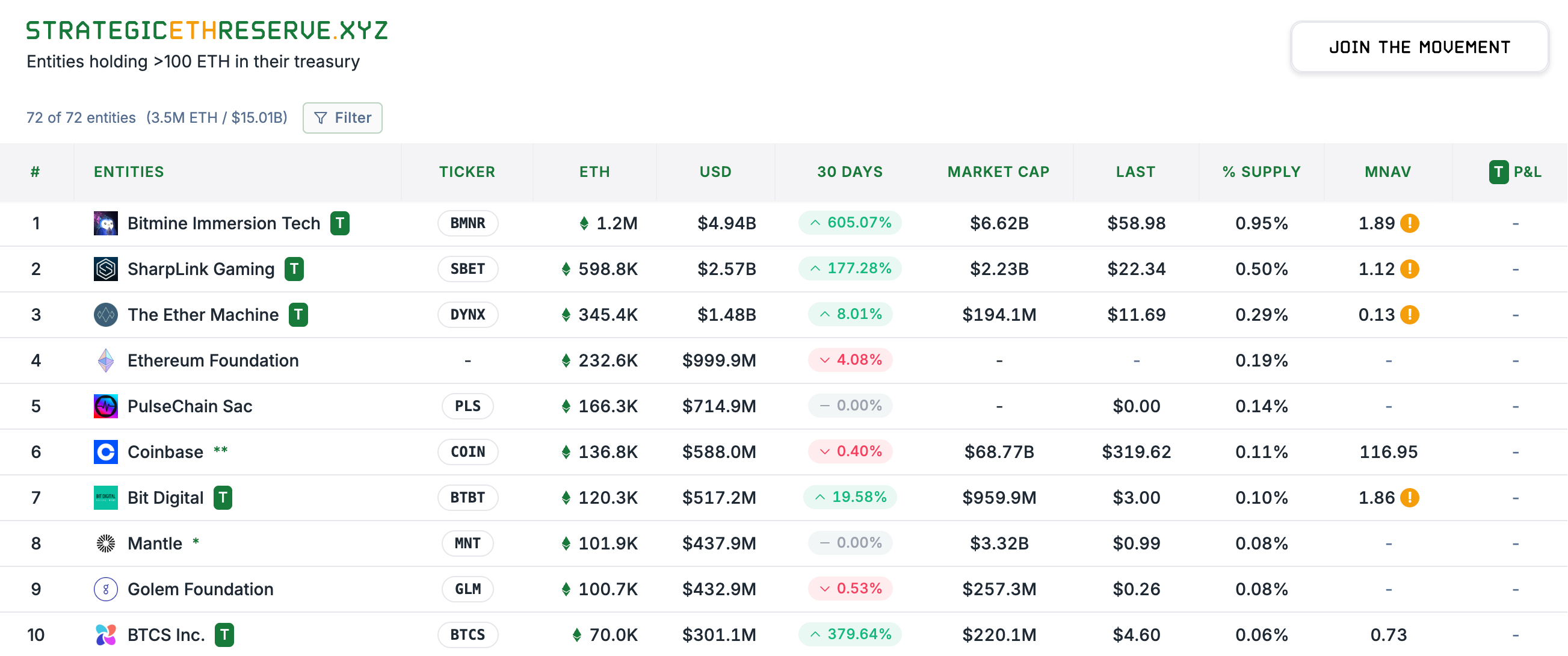This screenshot has width=1568, height=656.
Task: Click the PulseChain Sac logo icon
Action: tap(105, 406)
